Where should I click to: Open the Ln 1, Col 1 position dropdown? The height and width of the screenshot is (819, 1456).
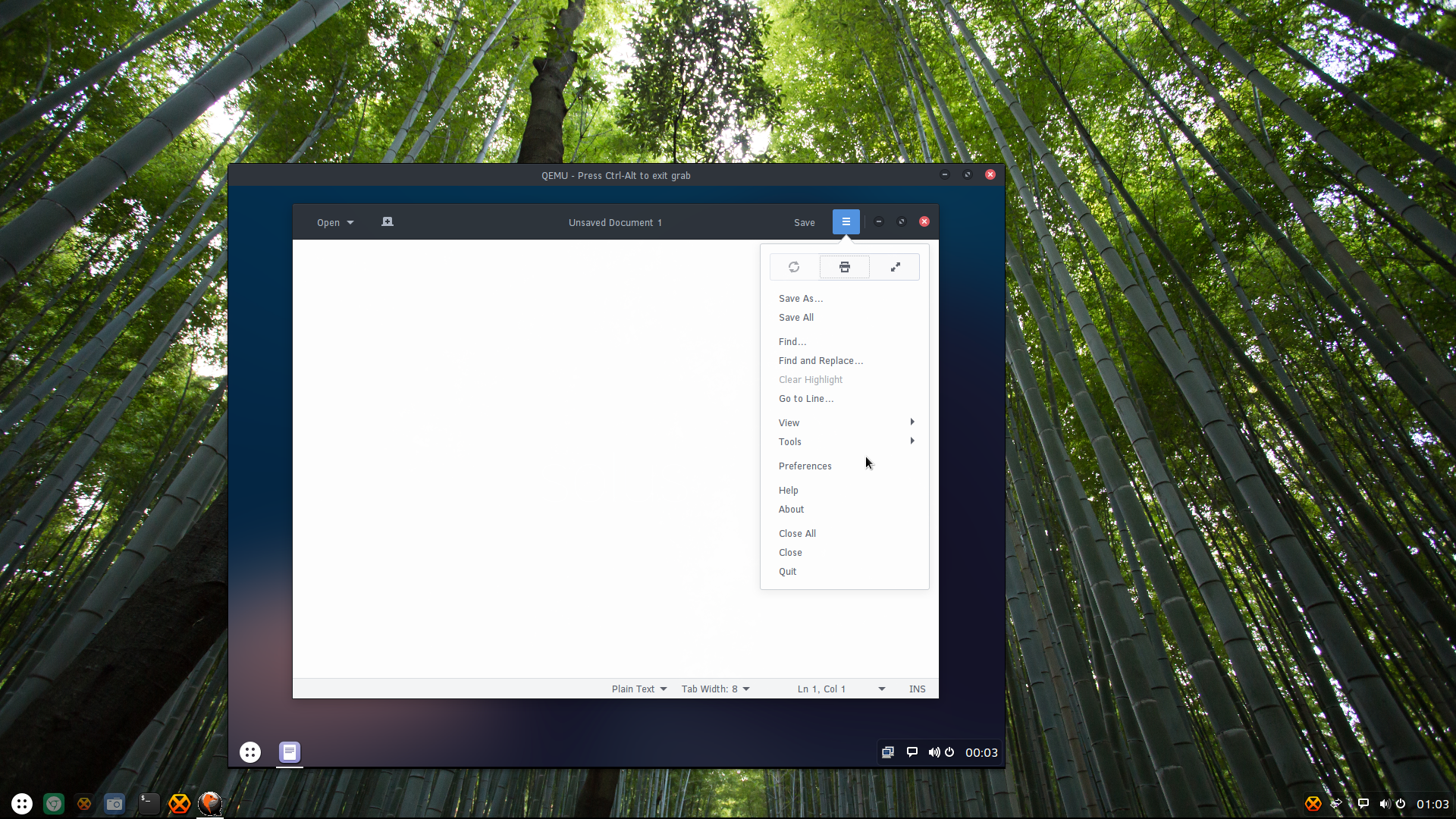[840, 689]
